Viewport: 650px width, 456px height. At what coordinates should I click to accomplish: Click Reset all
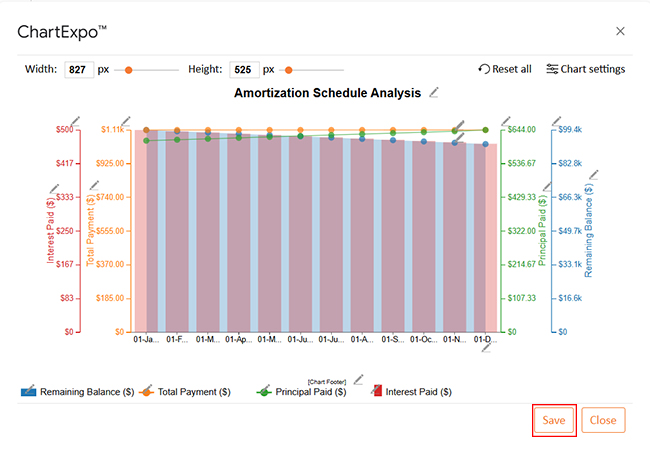tap(505, 69)
